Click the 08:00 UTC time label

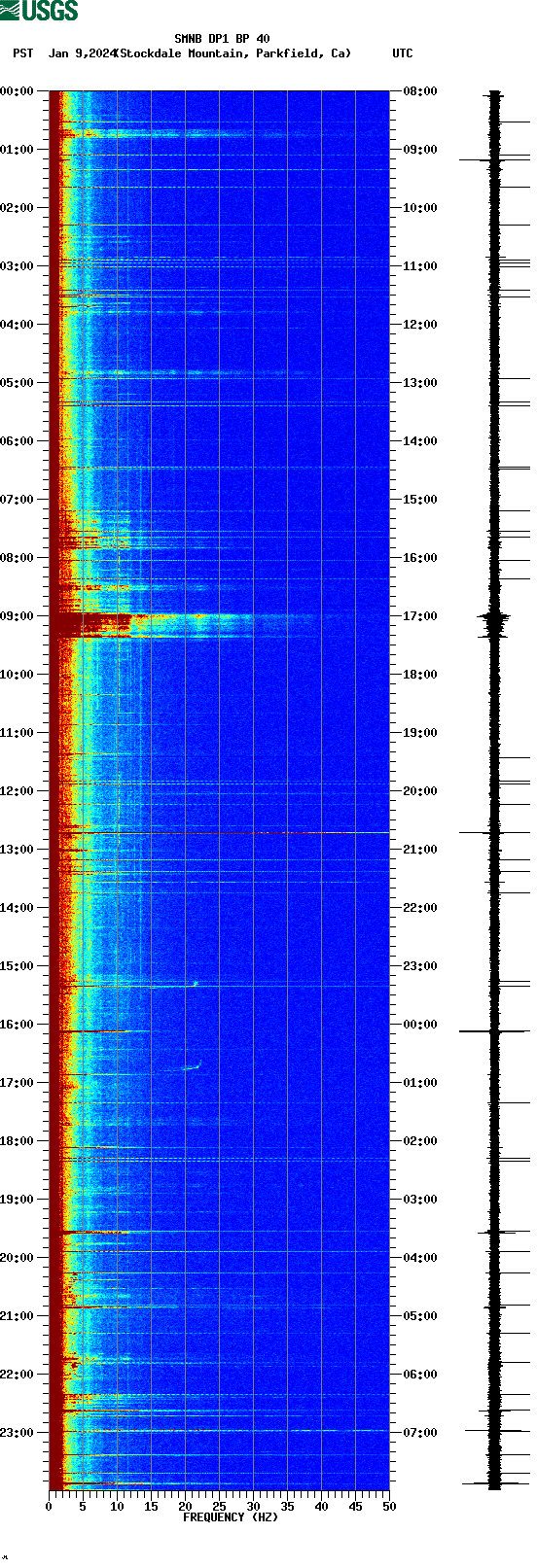click(x=420, y=91)
